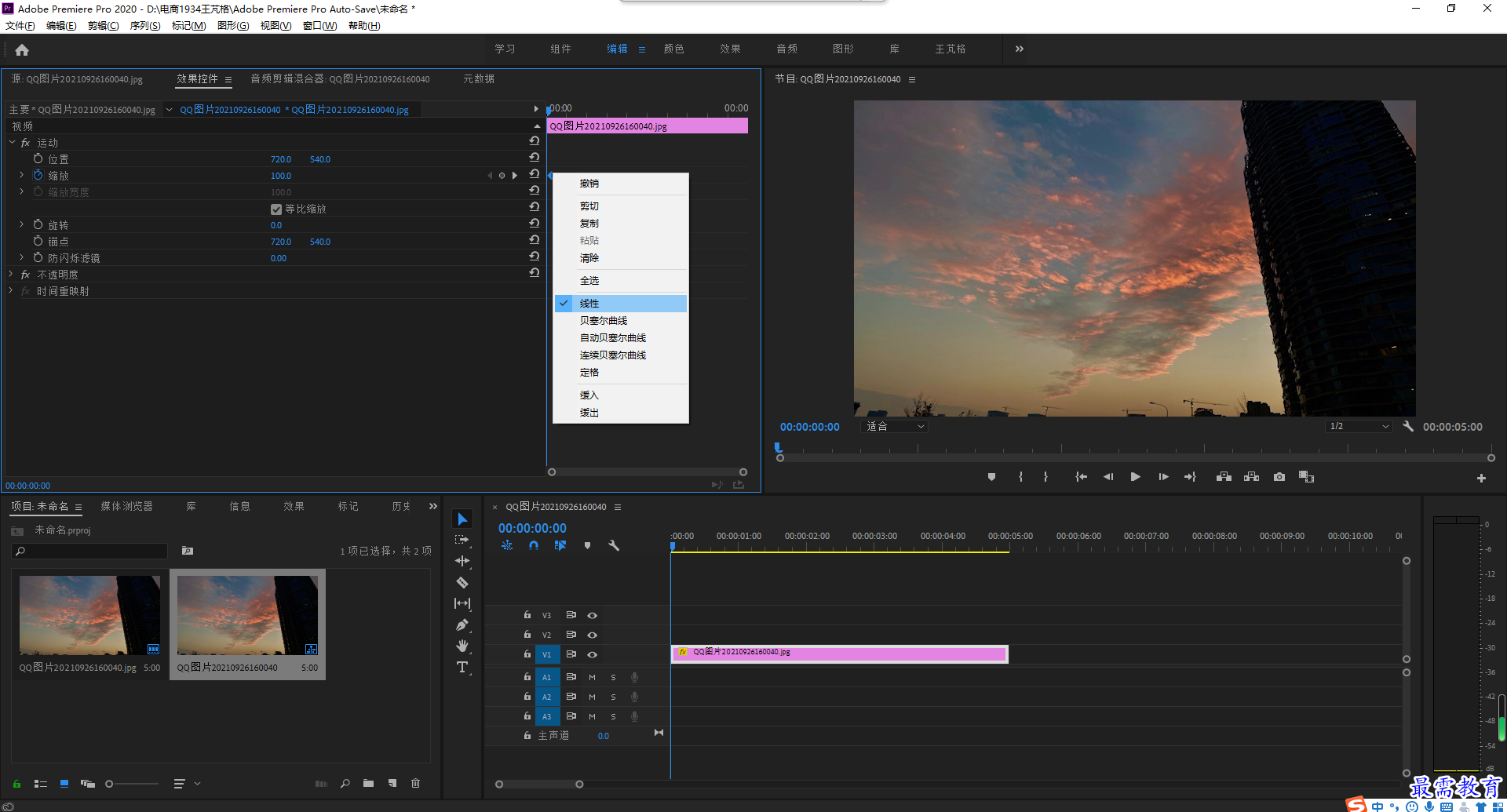The width and height of the screenshot is (1507, 812).
Task: Switch project panel to list view
Action: tap(41, 783)
